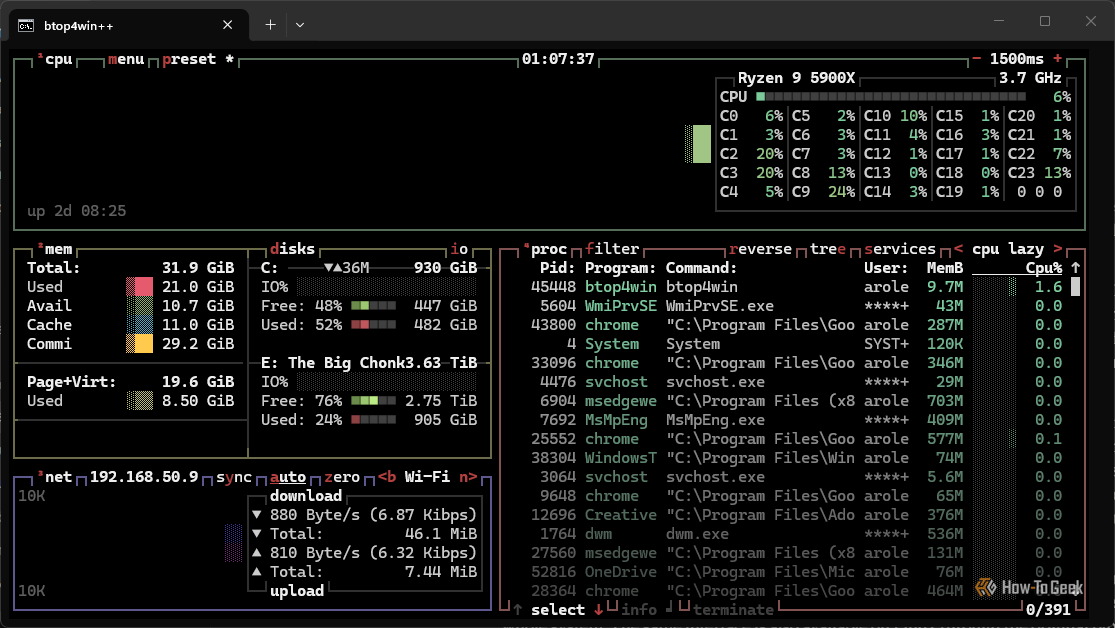Click the cpu lazy sort mode label
The width and height of the screenshot is (1115, 628).
pyautogui.click(x=1008, y=249)
